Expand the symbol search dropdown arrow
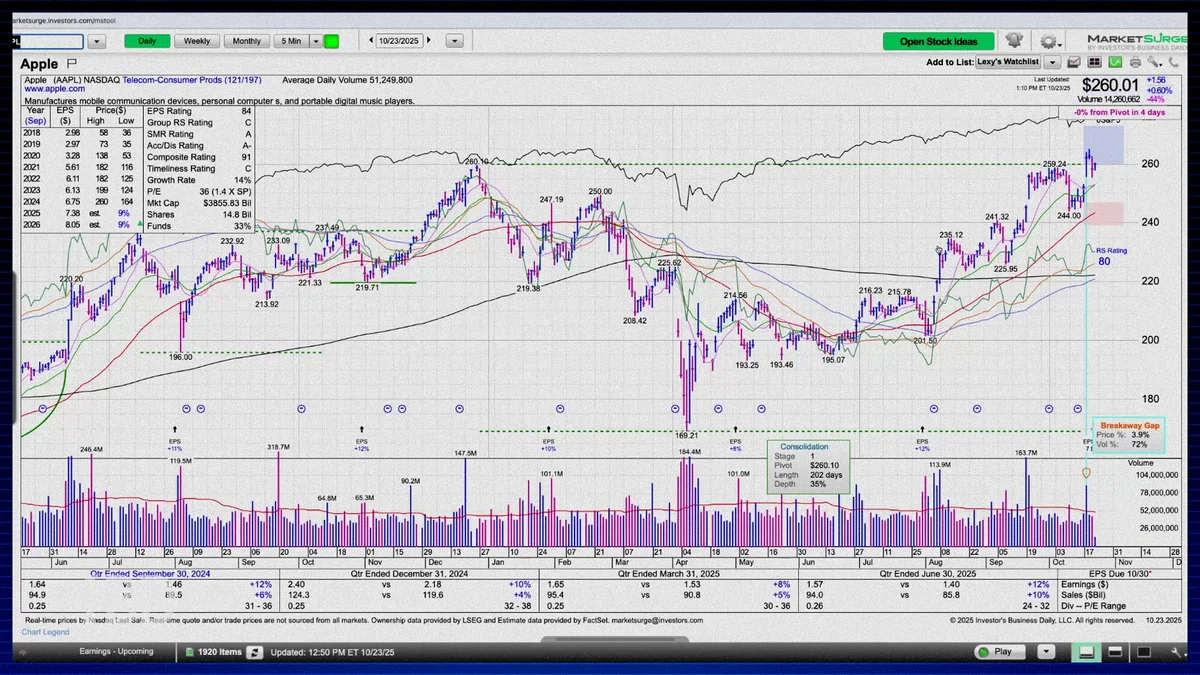This screenshot has width=1200, height=675. tap(97, 42)
